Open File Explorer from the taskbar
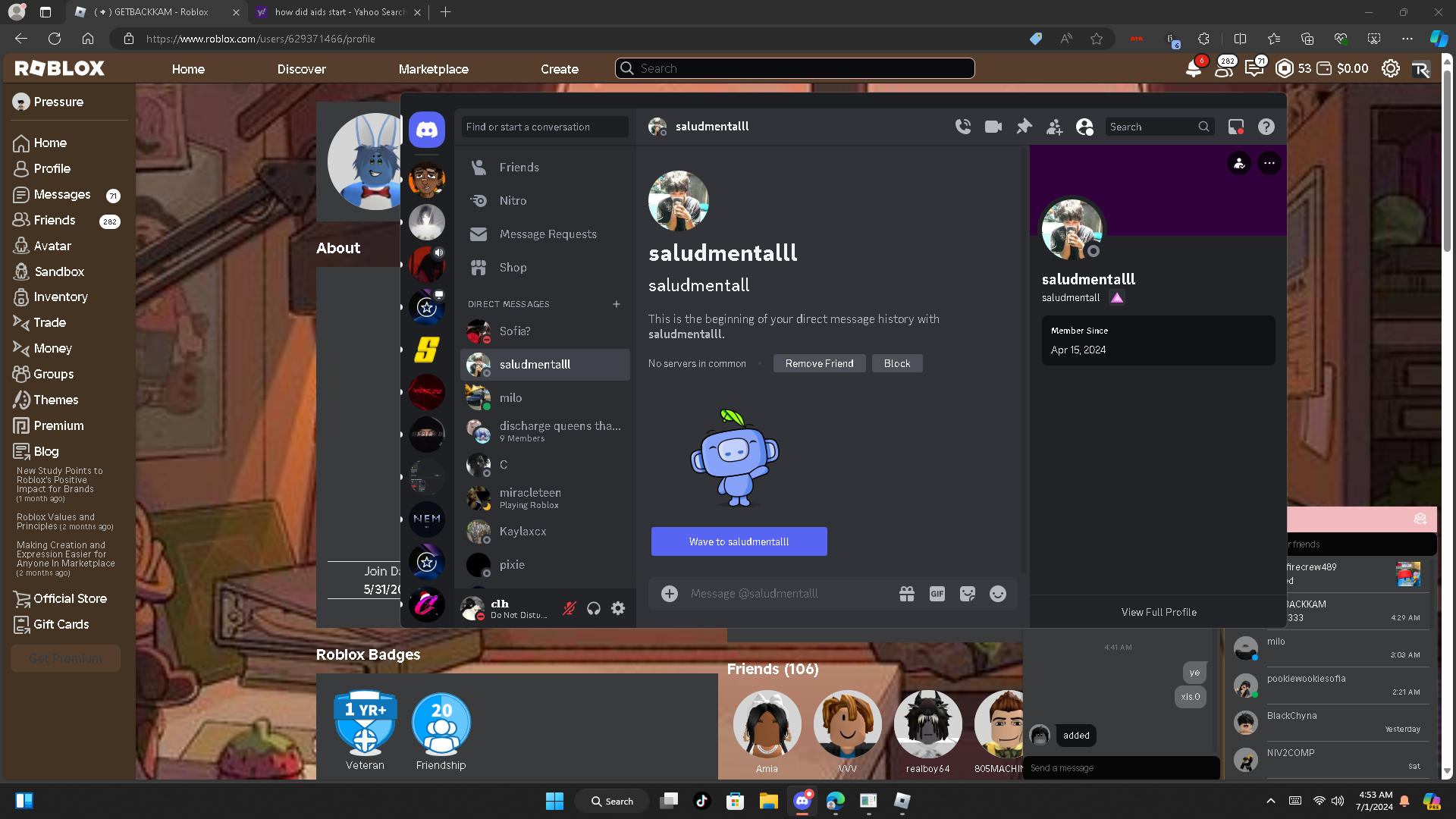 768,801
